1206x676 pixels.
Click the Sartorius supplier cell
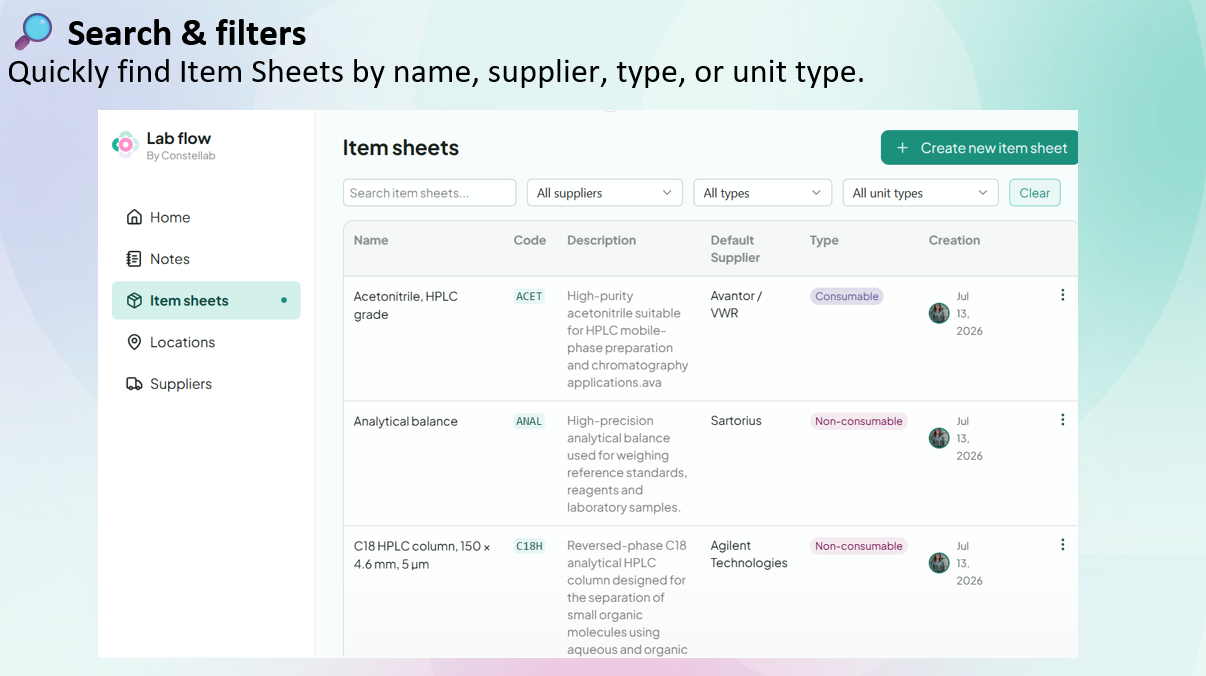pyautogui.click(x=736, y=421)
